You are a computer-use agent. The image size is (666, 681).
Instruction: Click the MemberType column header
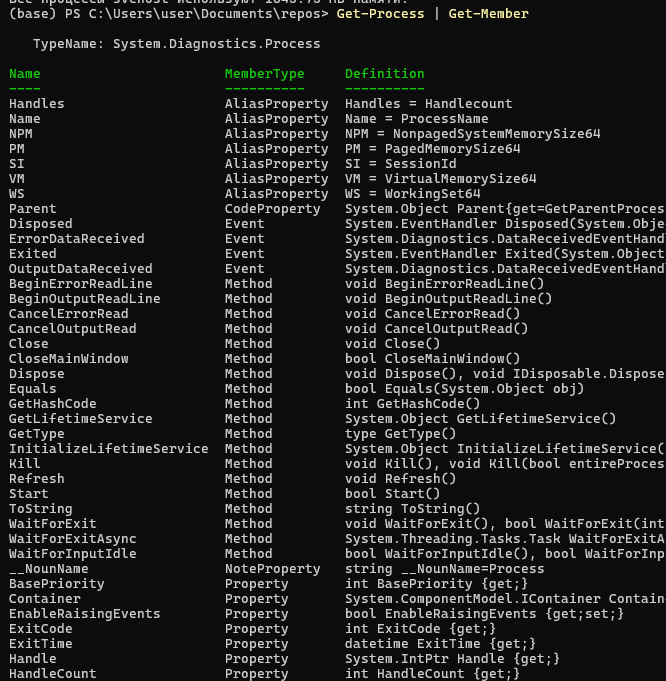coord(264,74)
